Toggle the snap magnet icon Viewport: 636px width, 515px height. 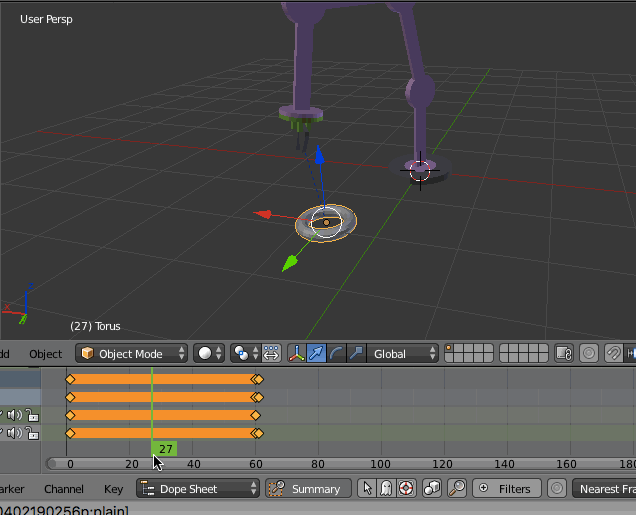(613, 354)
